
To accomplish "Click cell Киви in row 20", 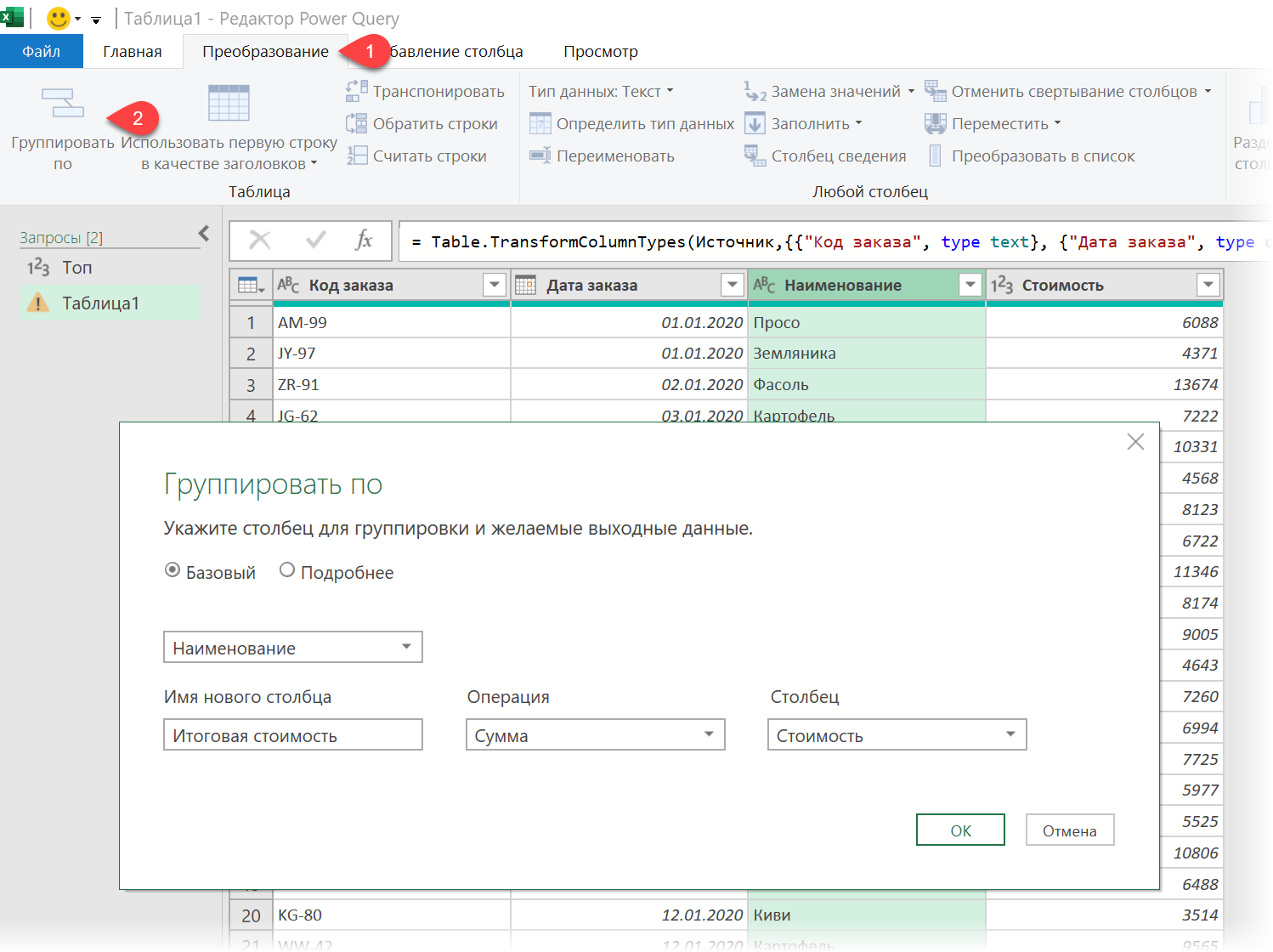I will (867, 915).
